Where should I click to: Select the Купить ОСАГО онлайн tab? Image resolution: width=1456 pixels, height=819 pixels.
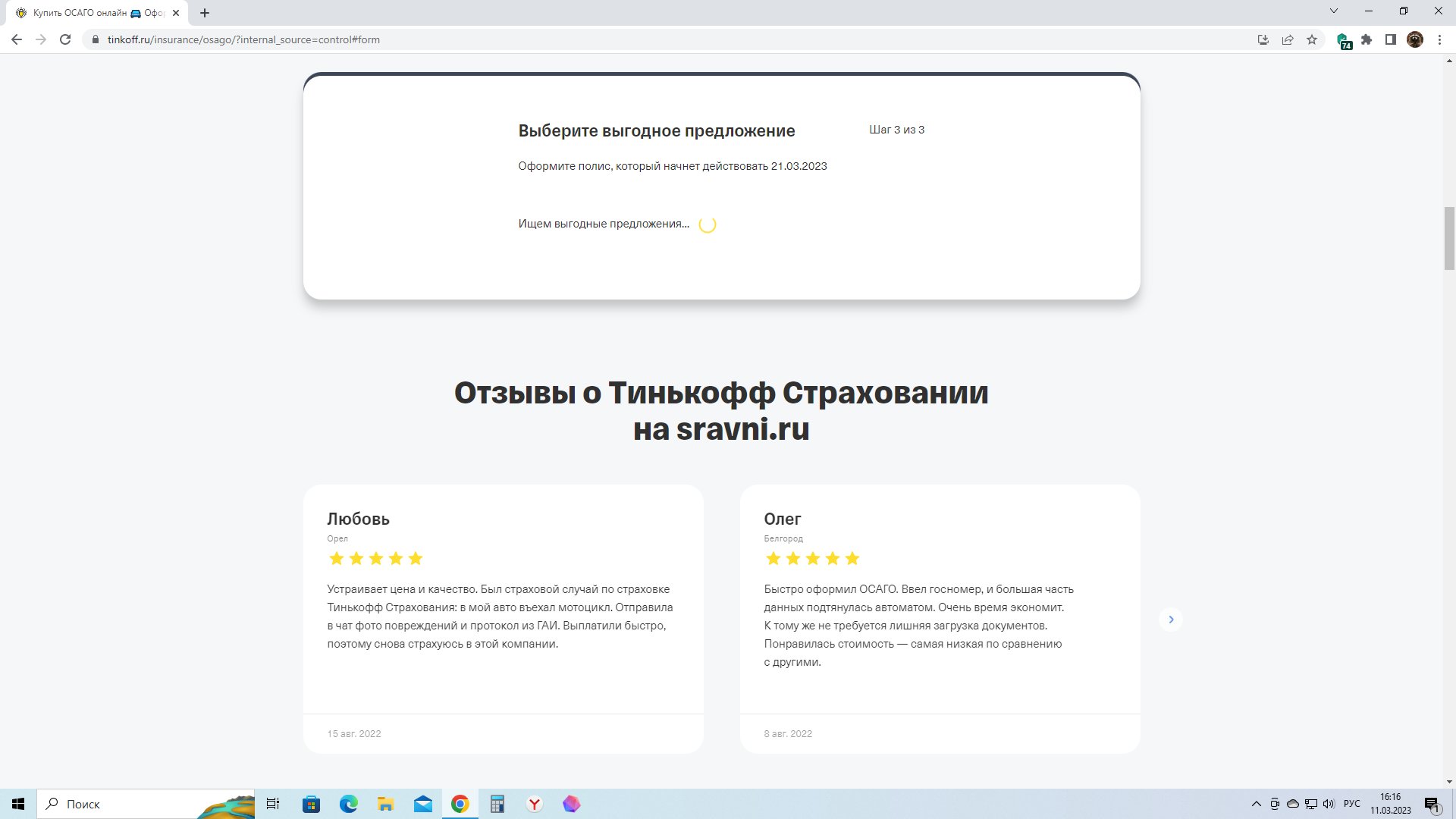tap(97, 13)
